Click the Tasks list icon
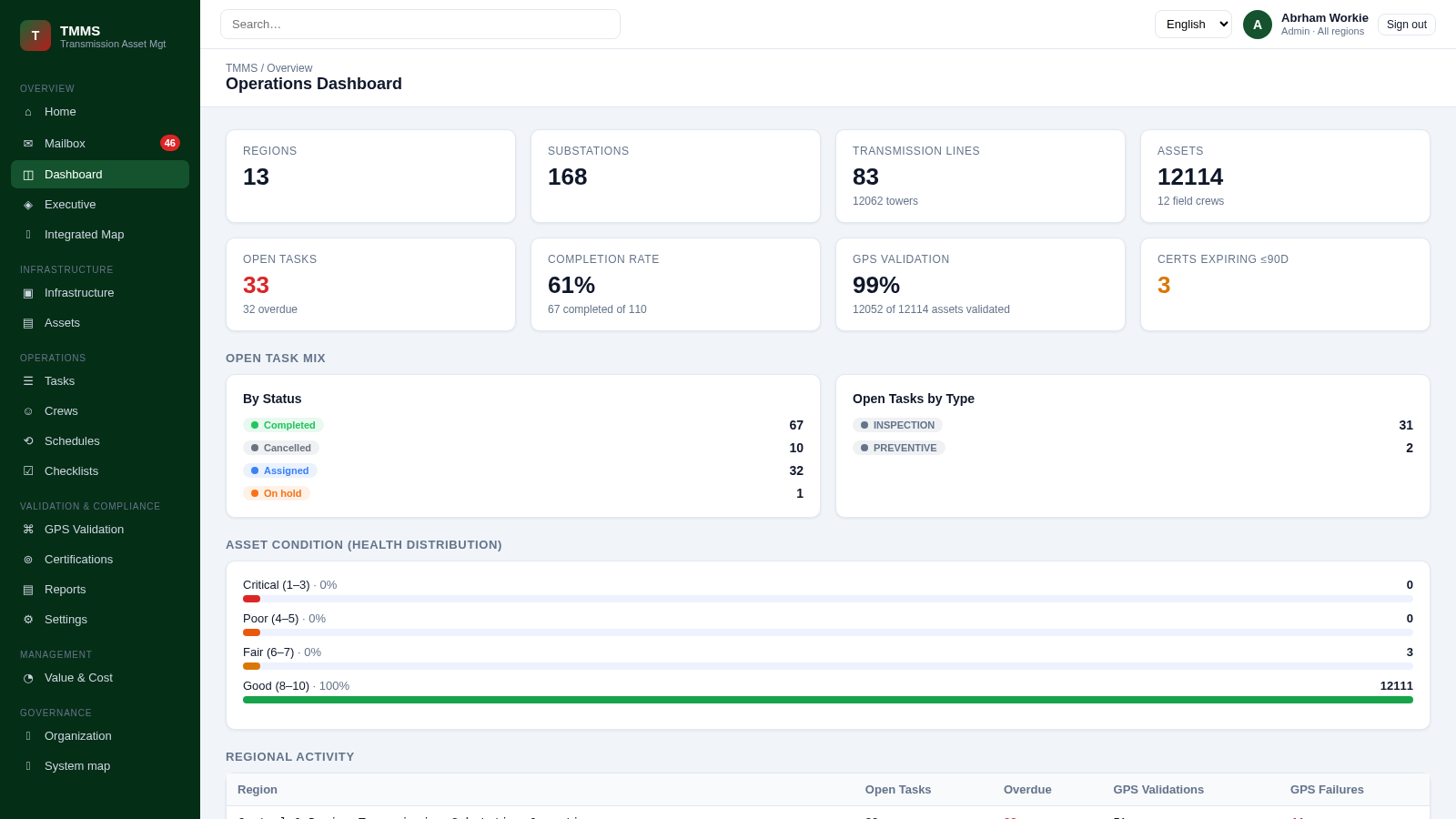Image resolution: width=1456 pixels, height=819 pixels. pyautogui.click(x=28, y=381)
